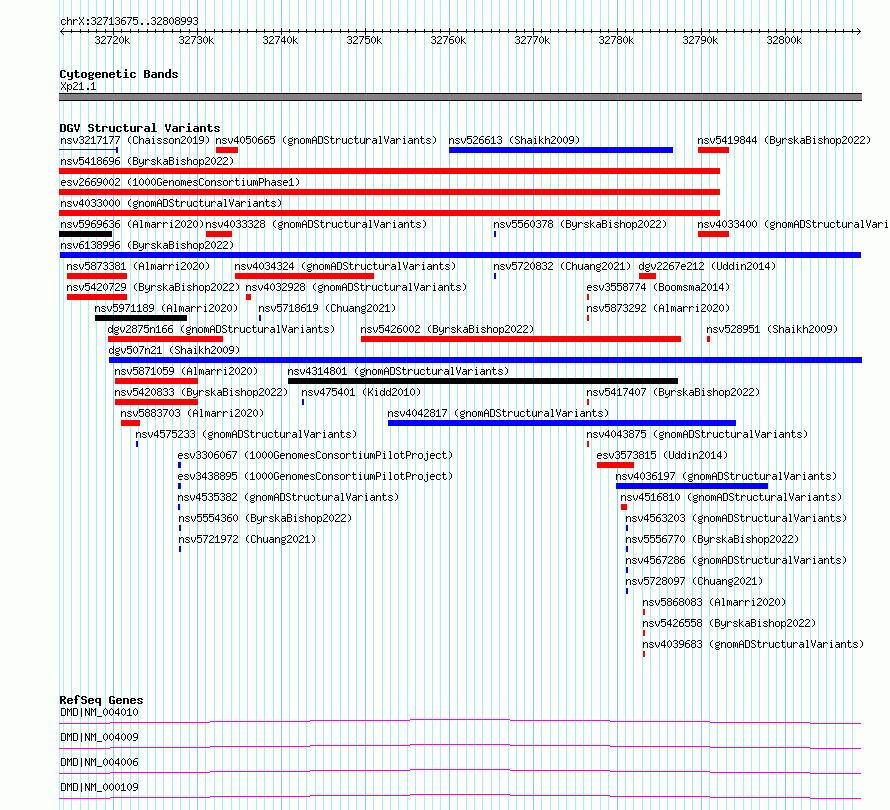The width and height of the screenshot is (890, 810).
Task: Click the nsv4036197 (gnomADStructuralVariants) blue bar
Action: click(692, 486)
